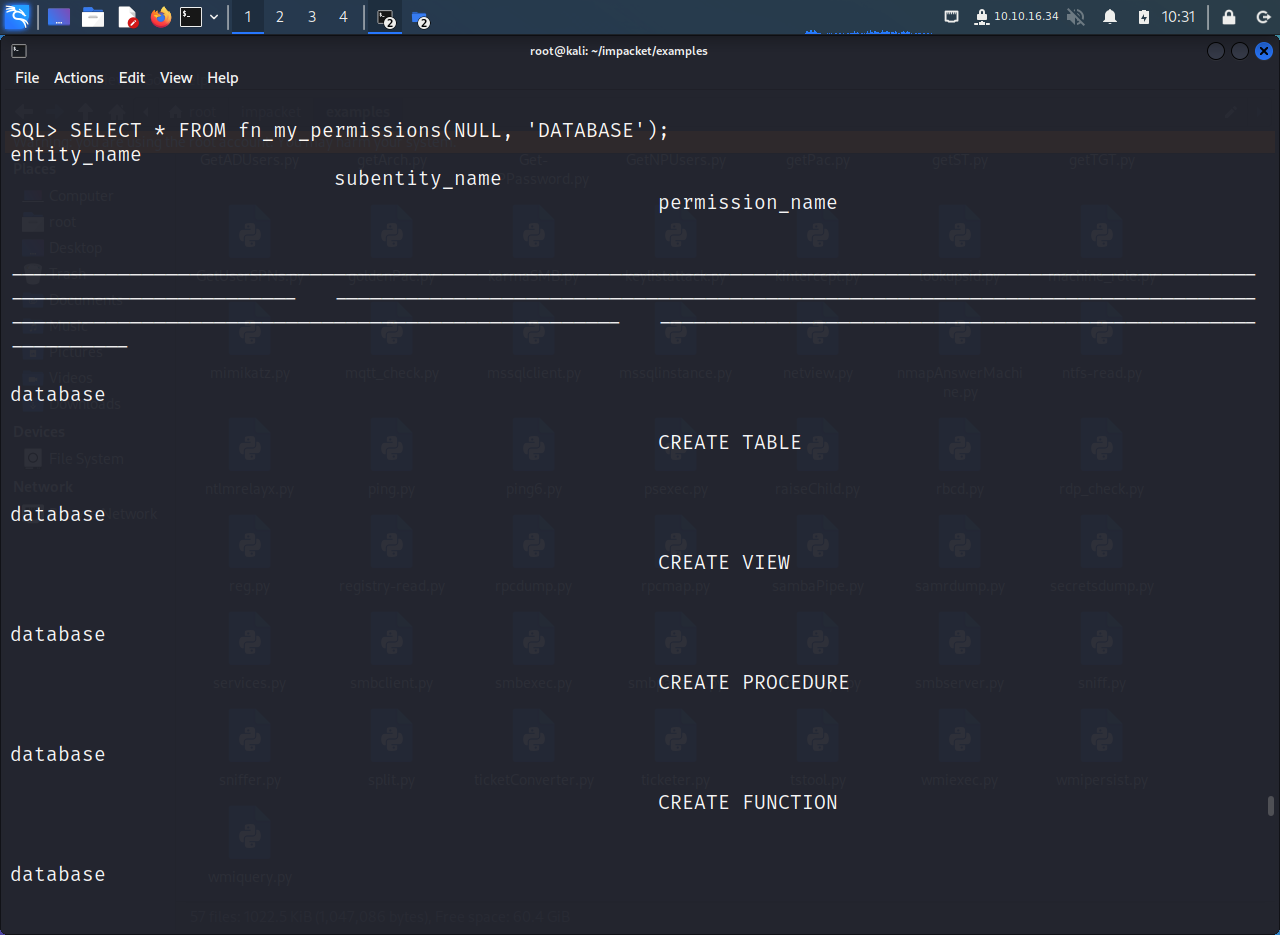This screenshot has width=1280, height=935.
Task: Click the show desktop panel icon
Action: 59,17
